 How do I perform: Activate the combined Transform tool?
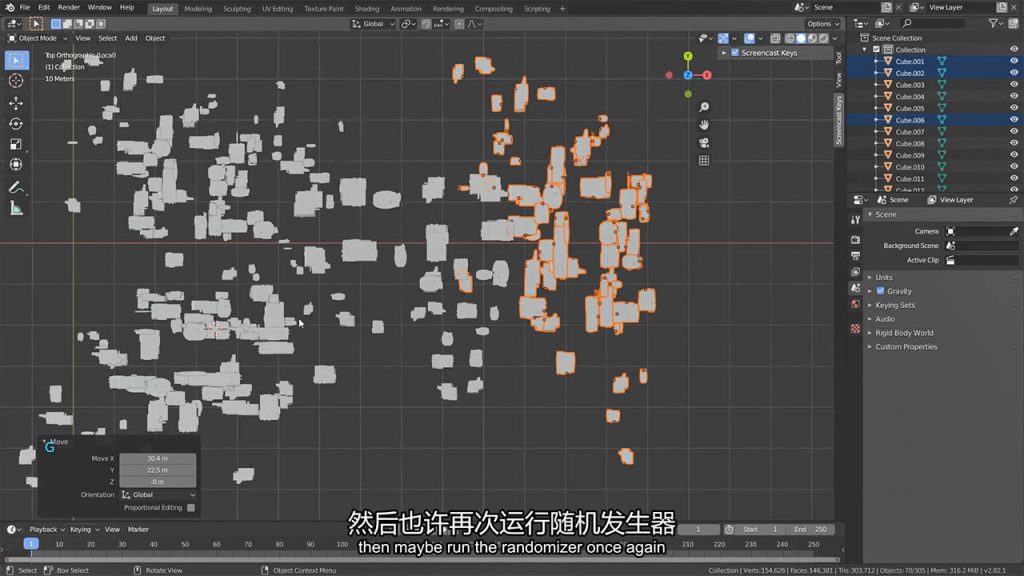16,165
